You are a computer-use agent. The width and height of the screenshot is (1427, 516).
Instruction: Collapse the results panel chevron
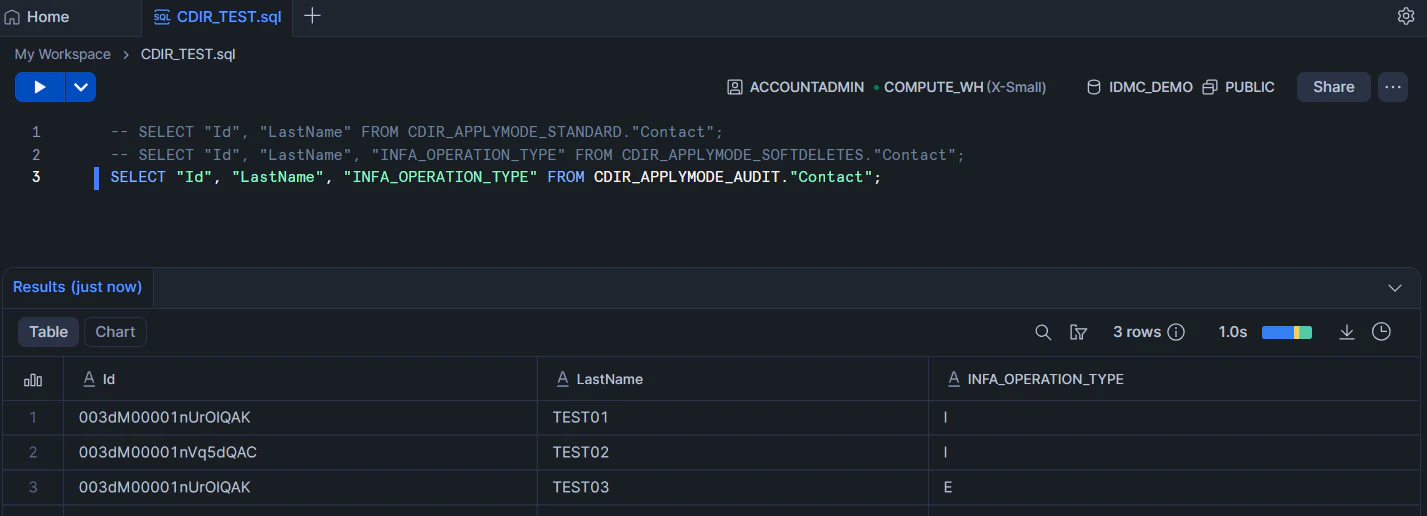point(1395,288)
